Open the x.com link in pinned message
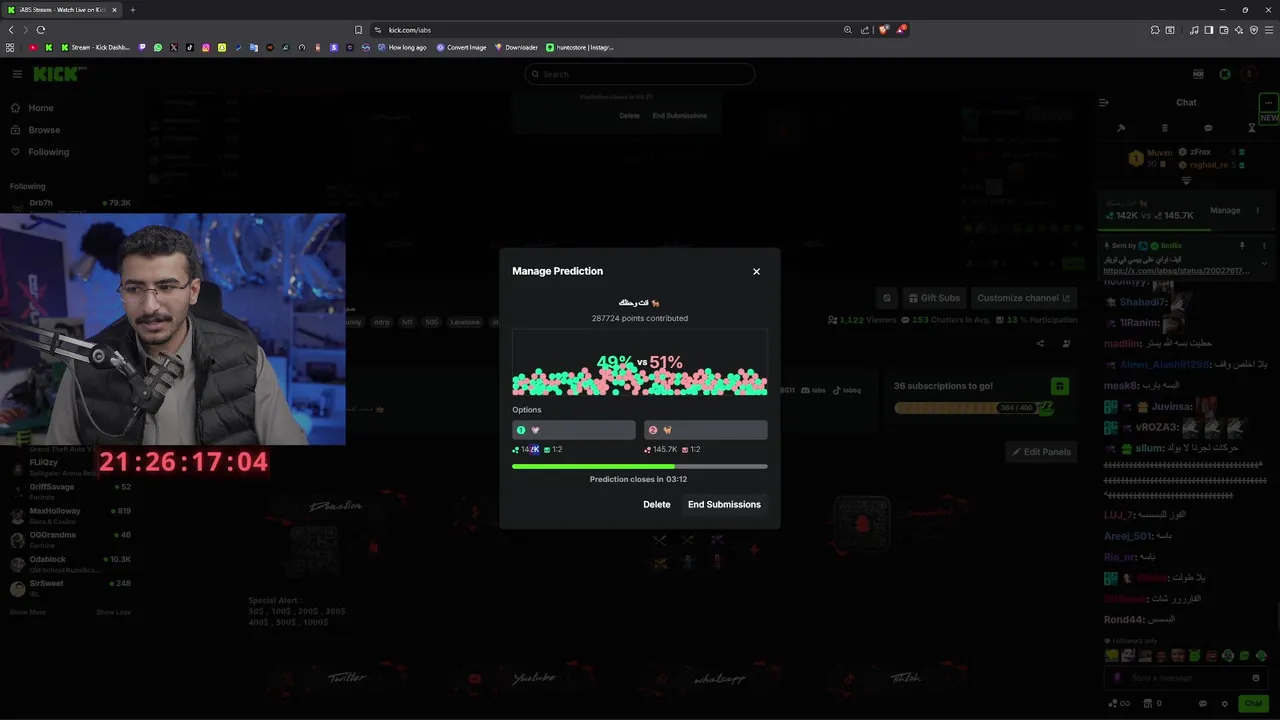Viewport: 1280px width, 720px height. pos(1176,271)
